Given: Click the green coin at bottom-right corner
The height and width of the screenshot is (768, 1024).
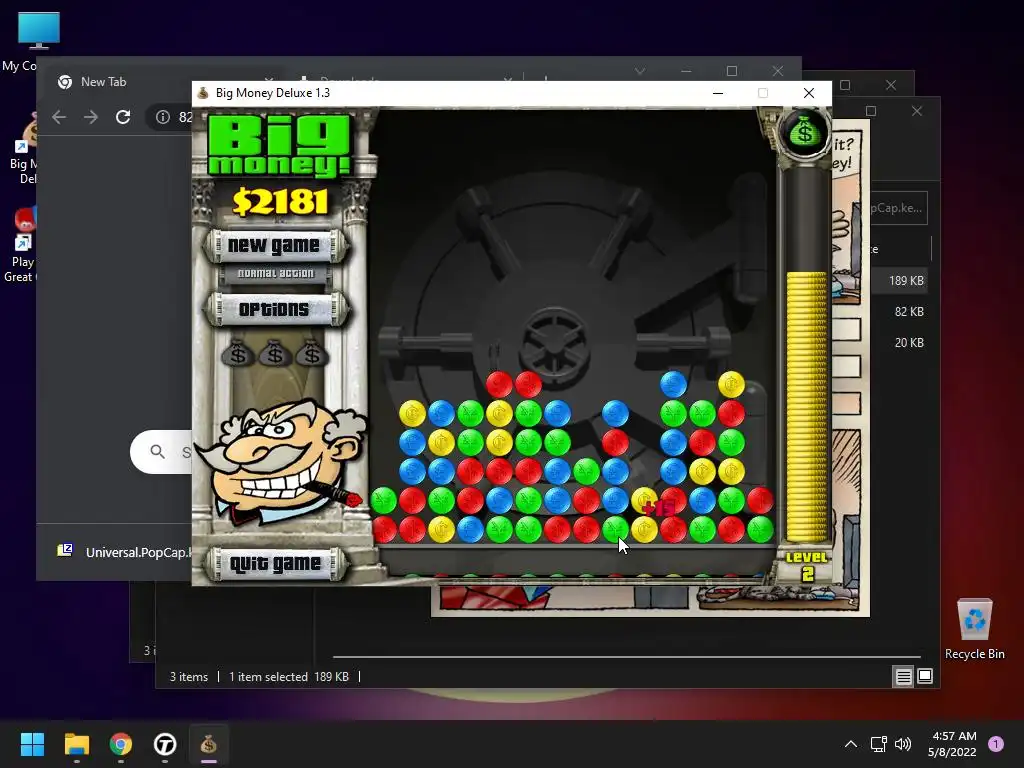Looking at the screenshot, I should (x=760, y=530).
